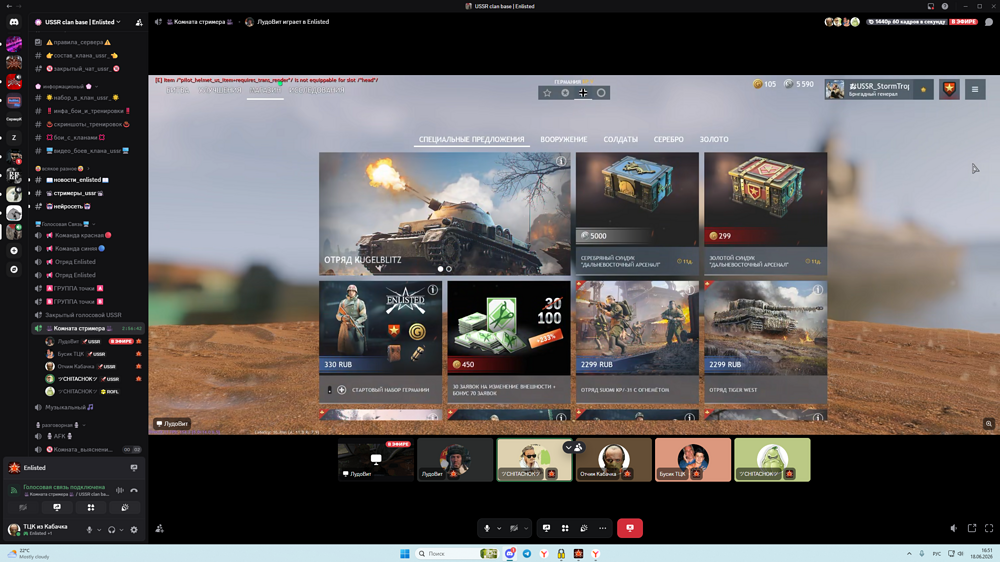Select СПЕЦИАЛЬНЫЕ ПРЕДЛОЖЕНИЯ shop tab

(x=471, y=140)
